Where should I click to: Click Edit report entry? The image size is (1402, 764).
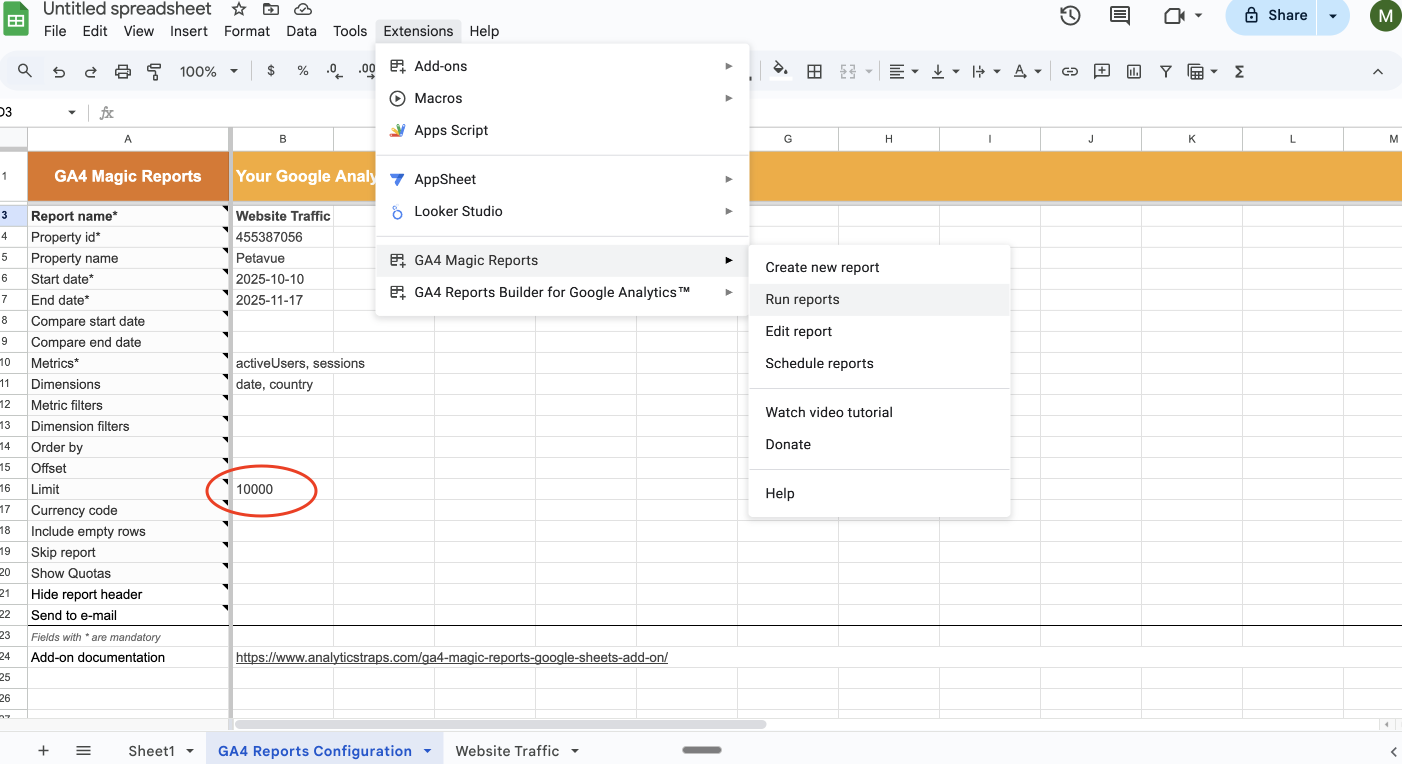[x=879, y=331]
